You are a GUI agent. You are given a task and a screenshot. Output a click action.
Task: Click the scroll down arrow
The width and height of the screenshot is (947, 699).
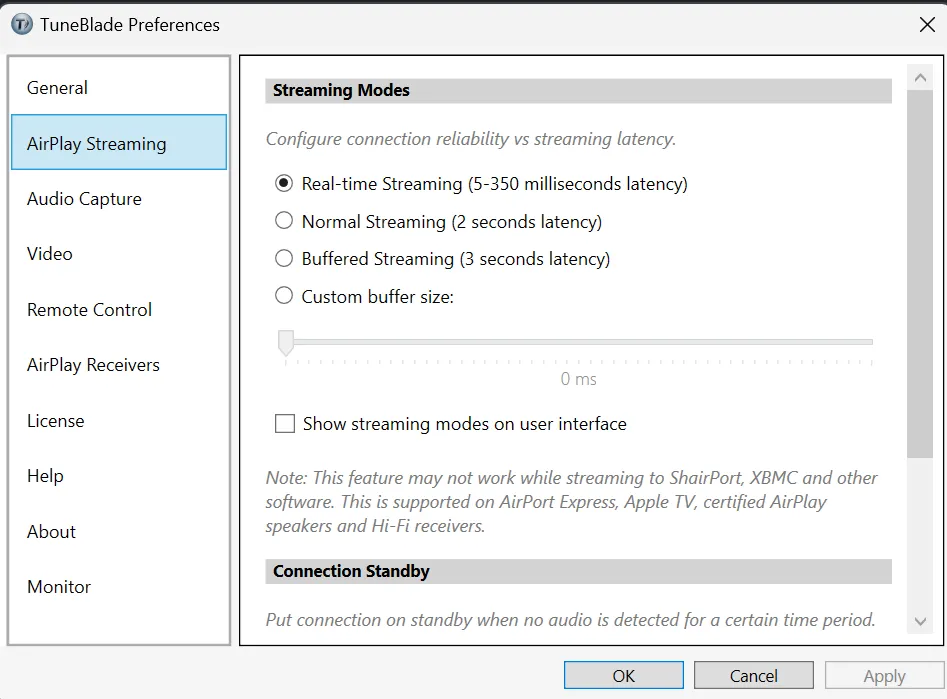[920, 622]
